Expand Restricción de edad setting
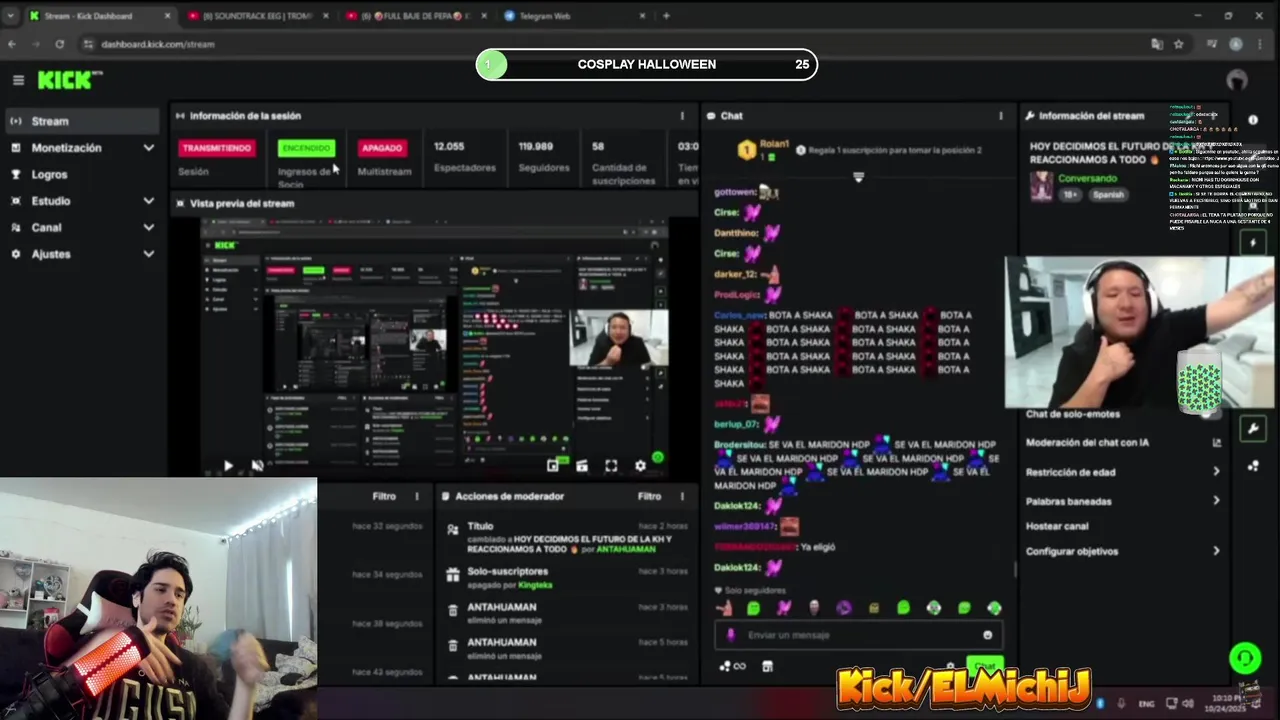Viewport: 1280px width, 720px height. (x=1123, y=472)
